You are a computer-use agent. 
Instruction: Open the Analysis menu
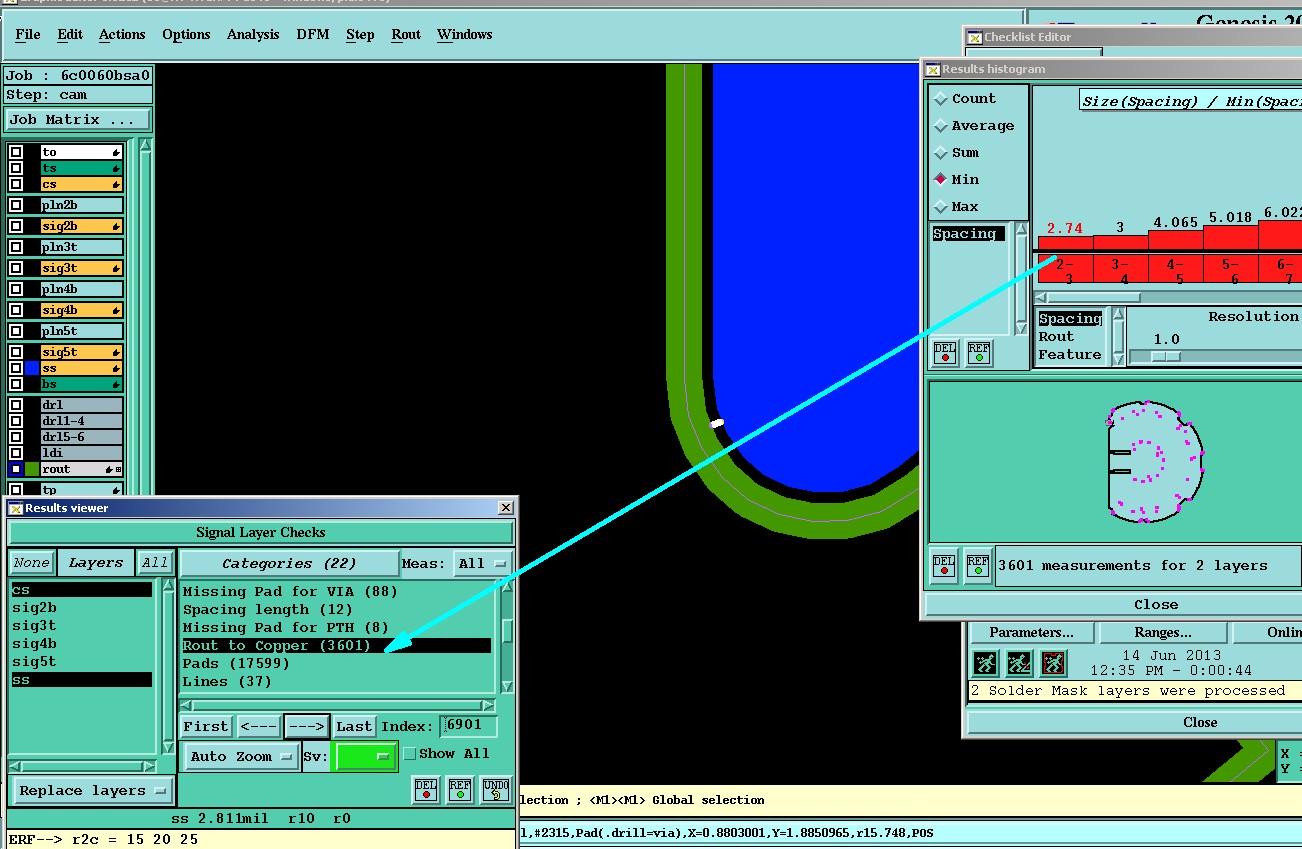click(x=253, y=34)
